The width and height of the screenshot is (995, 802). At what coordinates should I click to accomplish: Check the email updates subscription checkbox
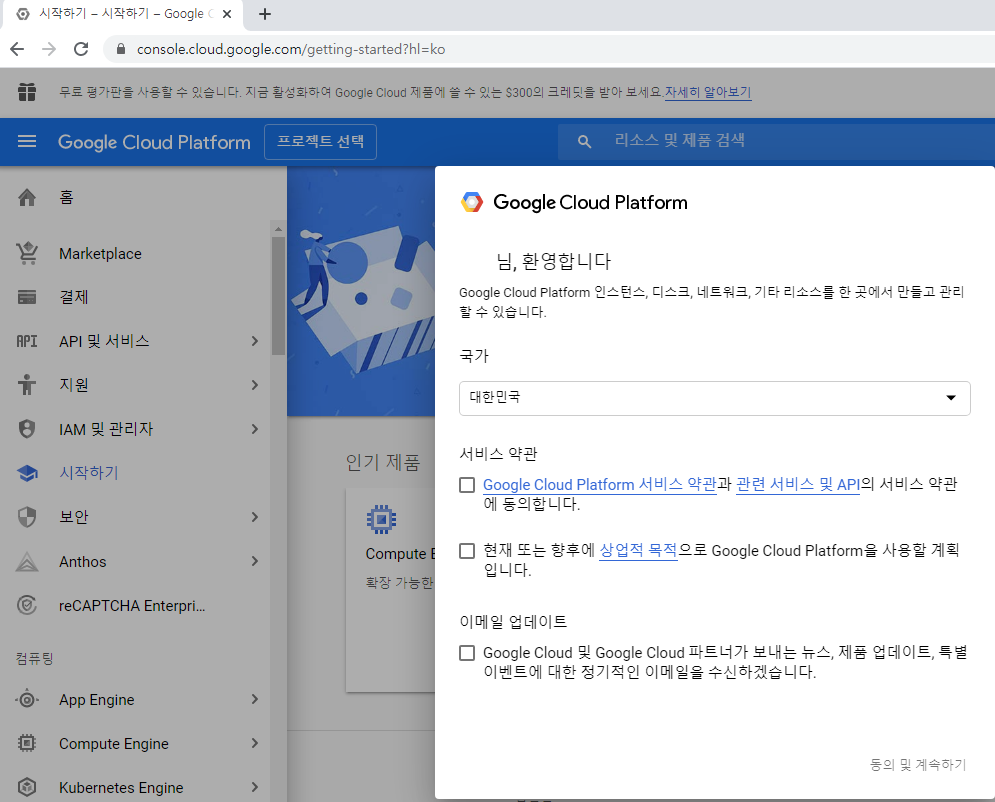point(467,653)
